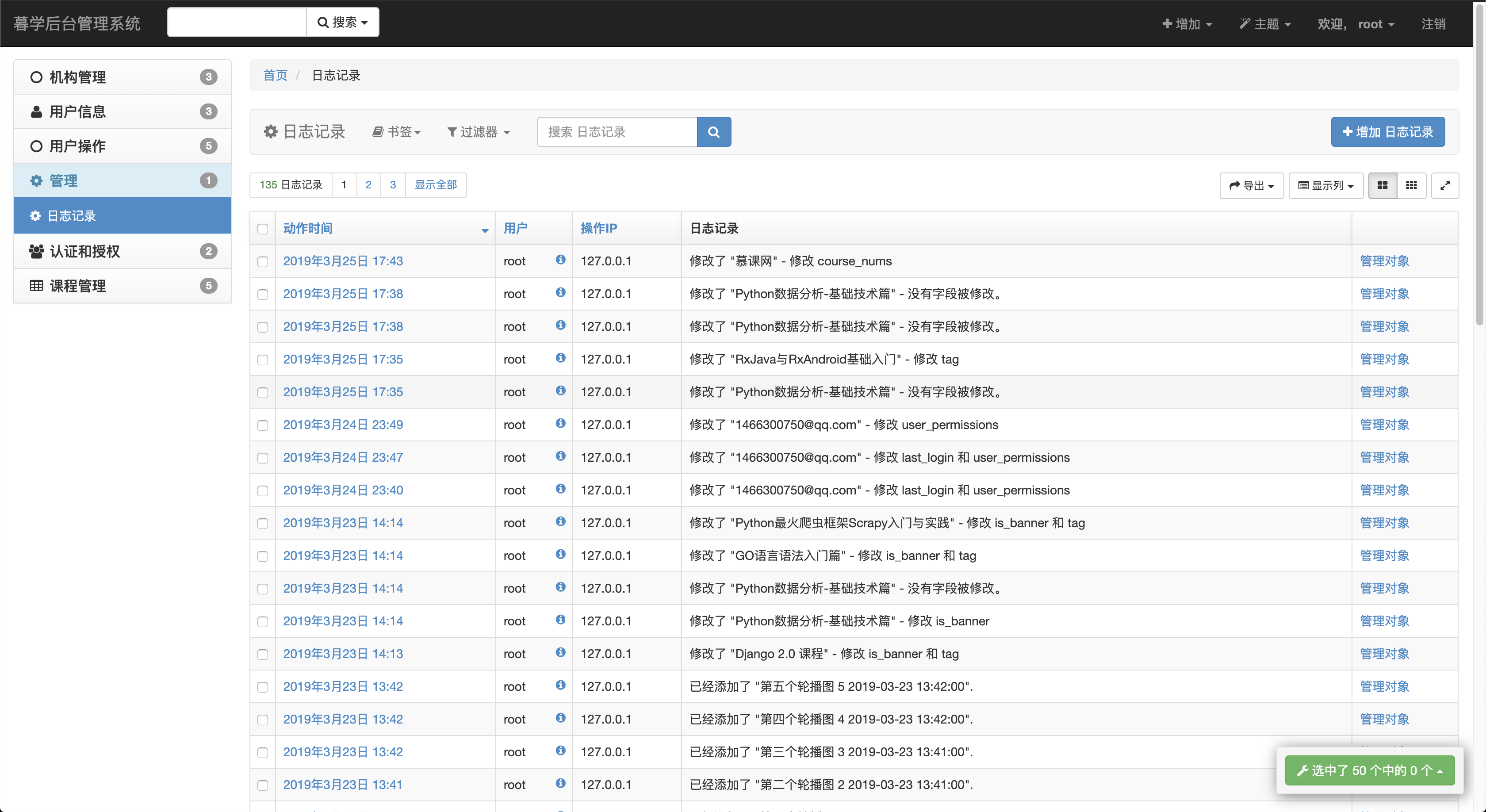Open info icon for 23:40 log row

[x=560, y=489]
